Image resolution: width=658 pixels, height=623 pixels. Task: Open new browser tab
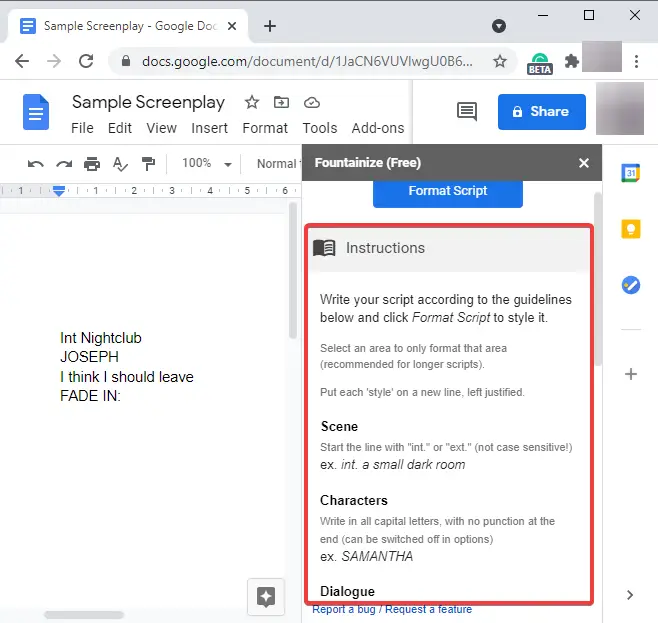270,26
